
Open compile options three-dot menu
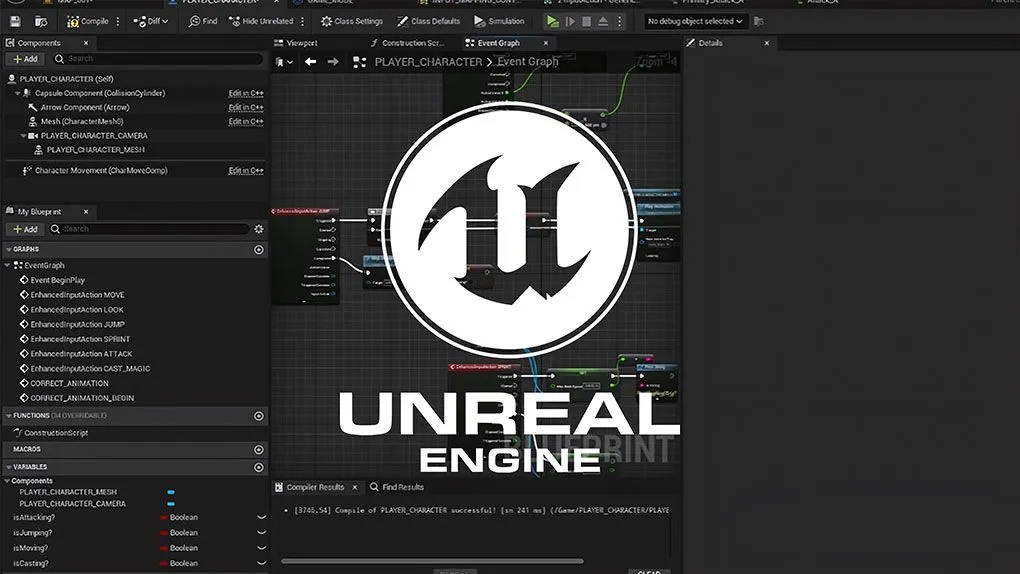click(118, 21)
